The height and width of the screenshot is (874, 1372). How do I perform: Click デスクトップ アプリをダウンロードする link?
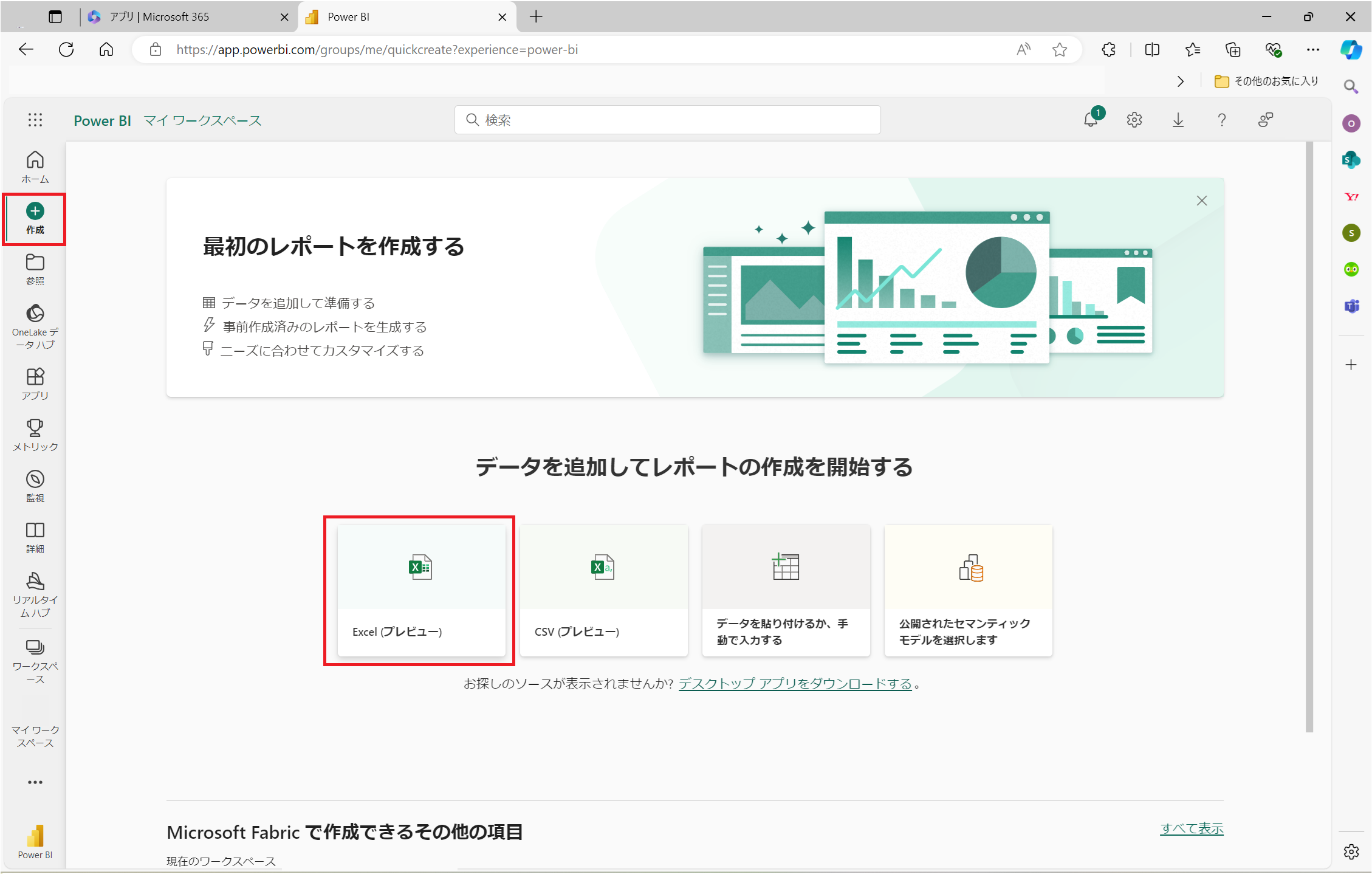[795, 684]
